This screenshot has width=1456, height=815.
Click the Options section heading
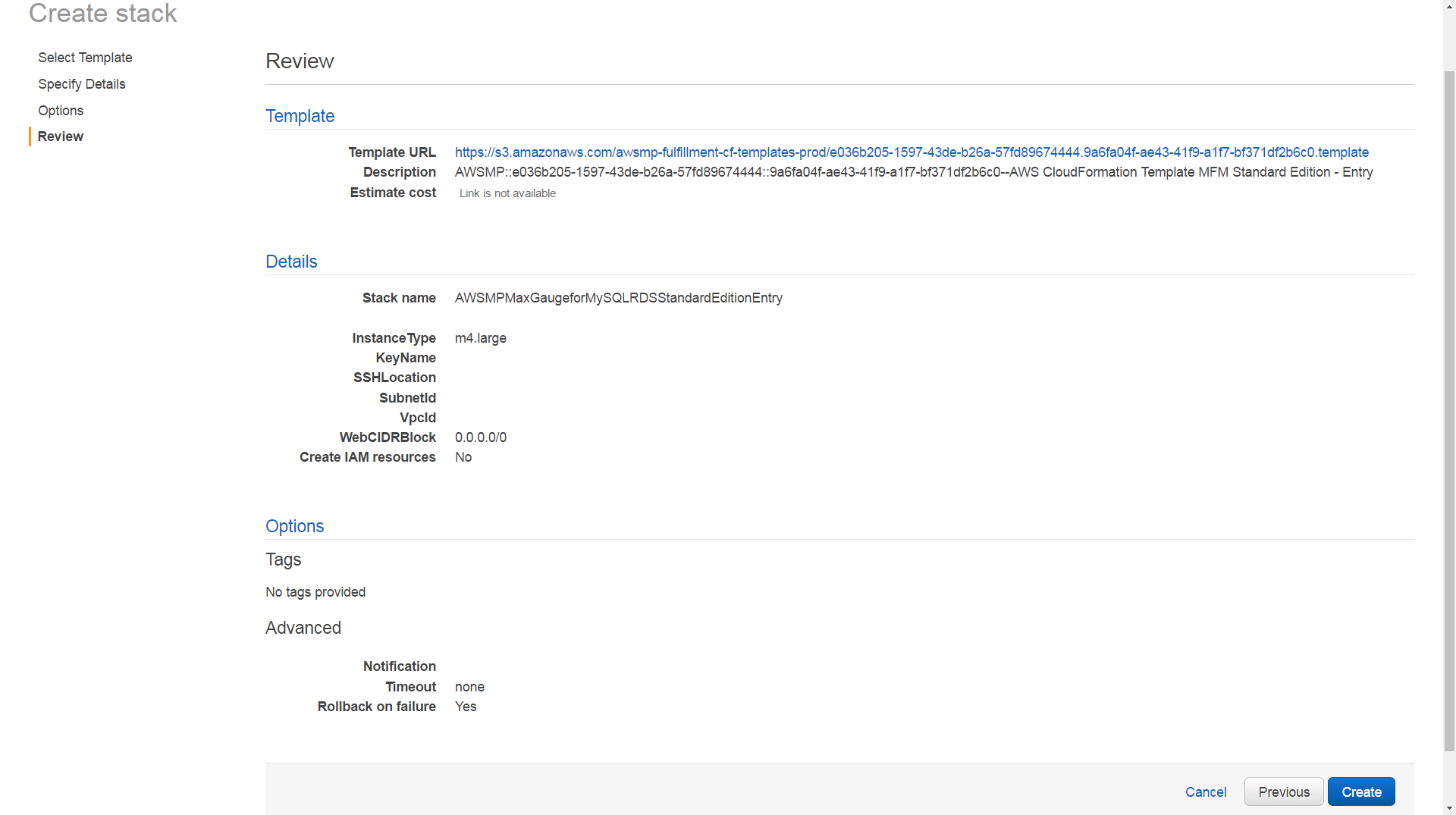[x=294, y=526]
